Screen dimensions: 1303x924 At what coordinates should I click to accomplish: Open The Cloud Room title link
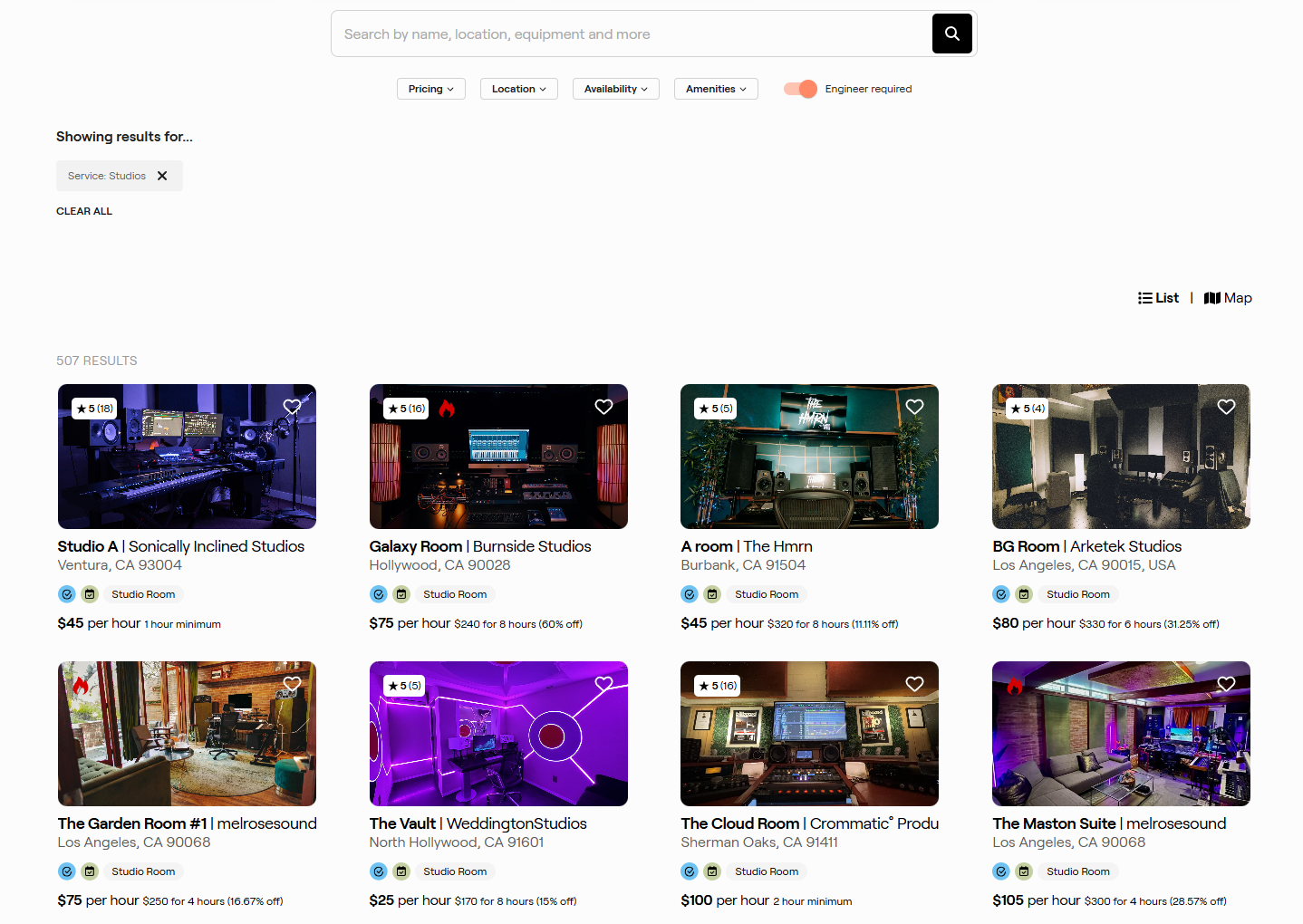click(809, 823)
